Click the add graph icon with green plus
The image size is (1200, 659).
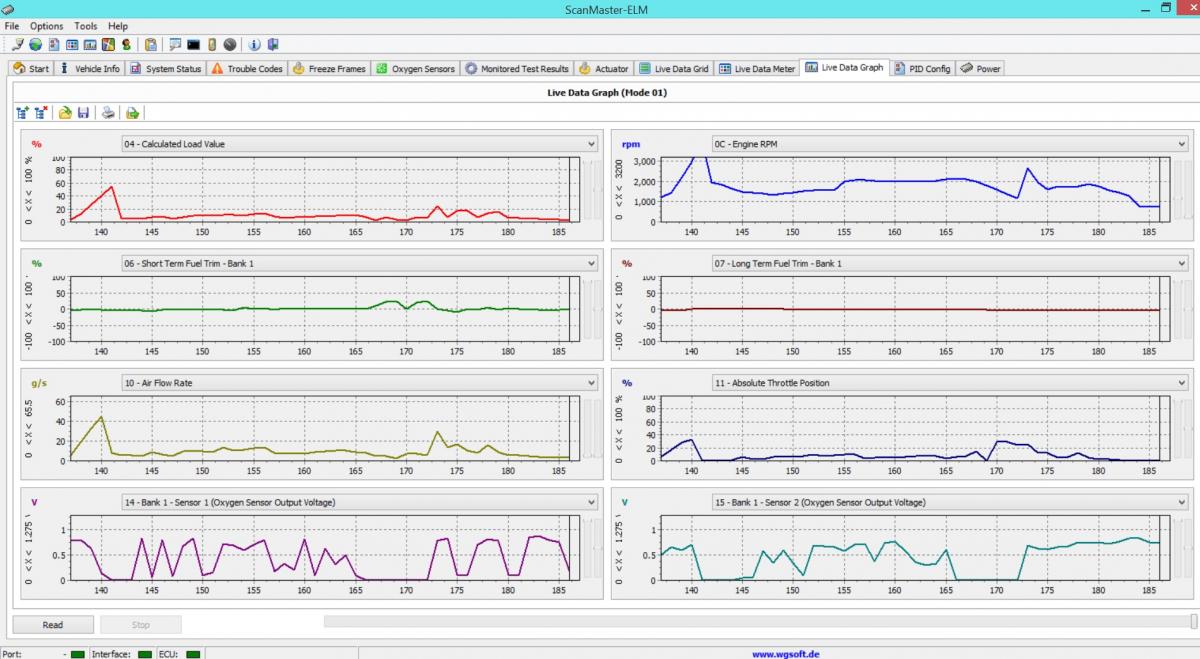click(23, 113)
